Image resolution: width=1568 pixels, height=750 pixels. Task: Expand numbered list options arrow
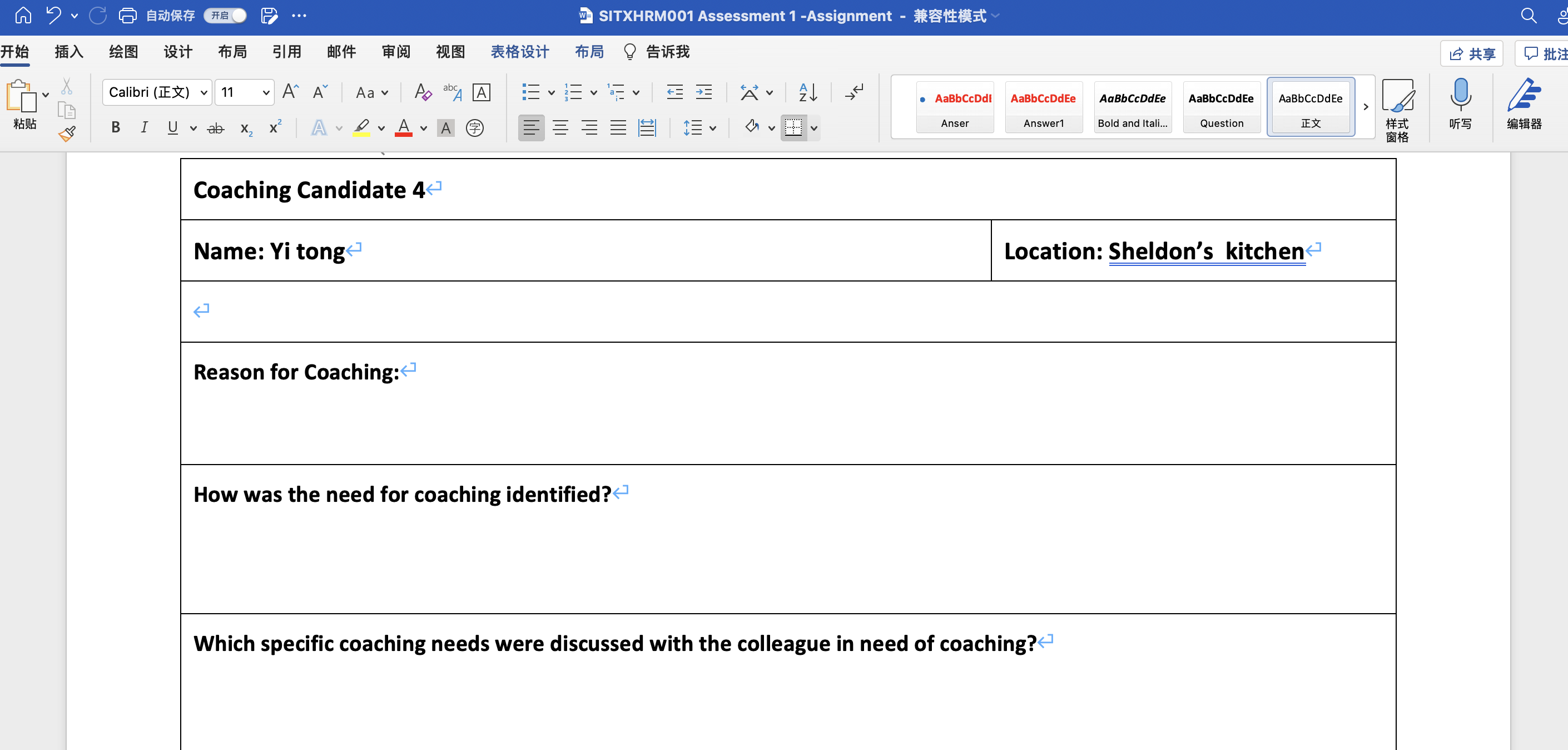[593, 92]
